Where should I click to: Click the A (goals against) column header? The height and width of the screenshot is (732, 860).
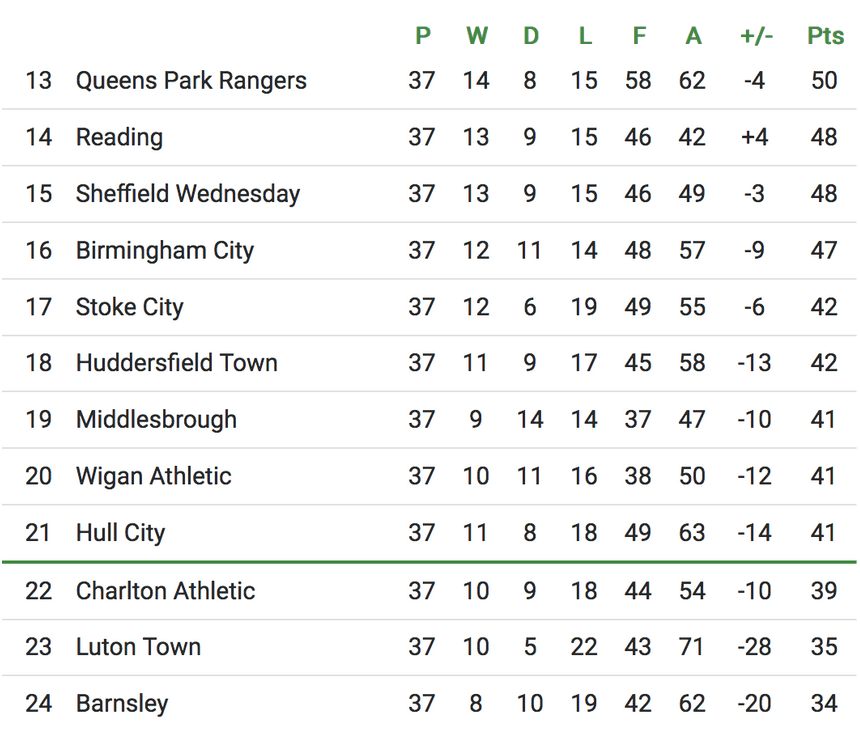click(x=692, y=36)
